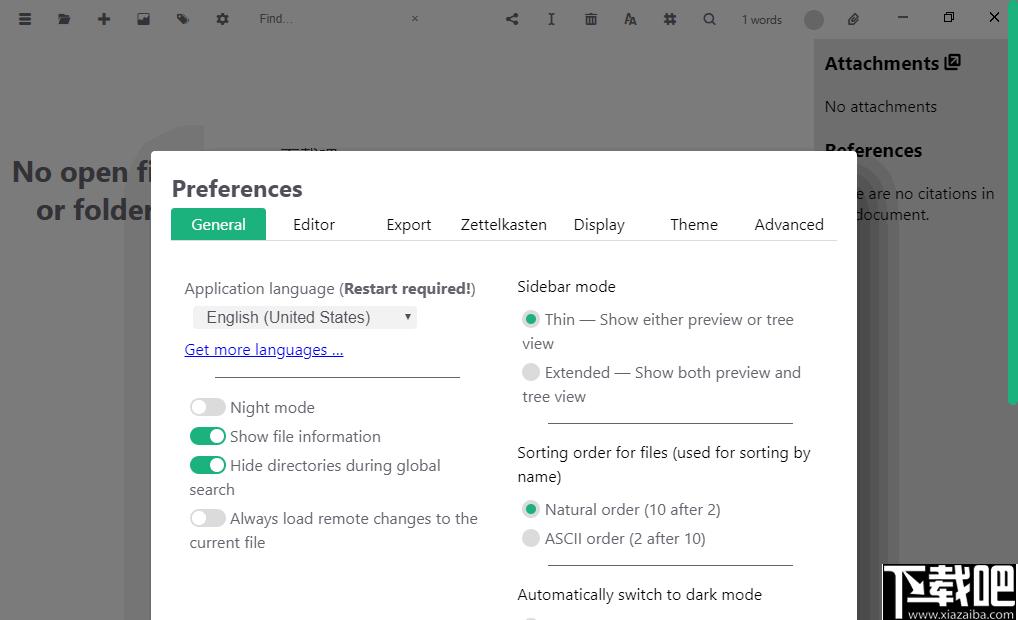Click the Attachments heading in sidebar
Screen dimensions: 1018x620
[x=882, y=63]
